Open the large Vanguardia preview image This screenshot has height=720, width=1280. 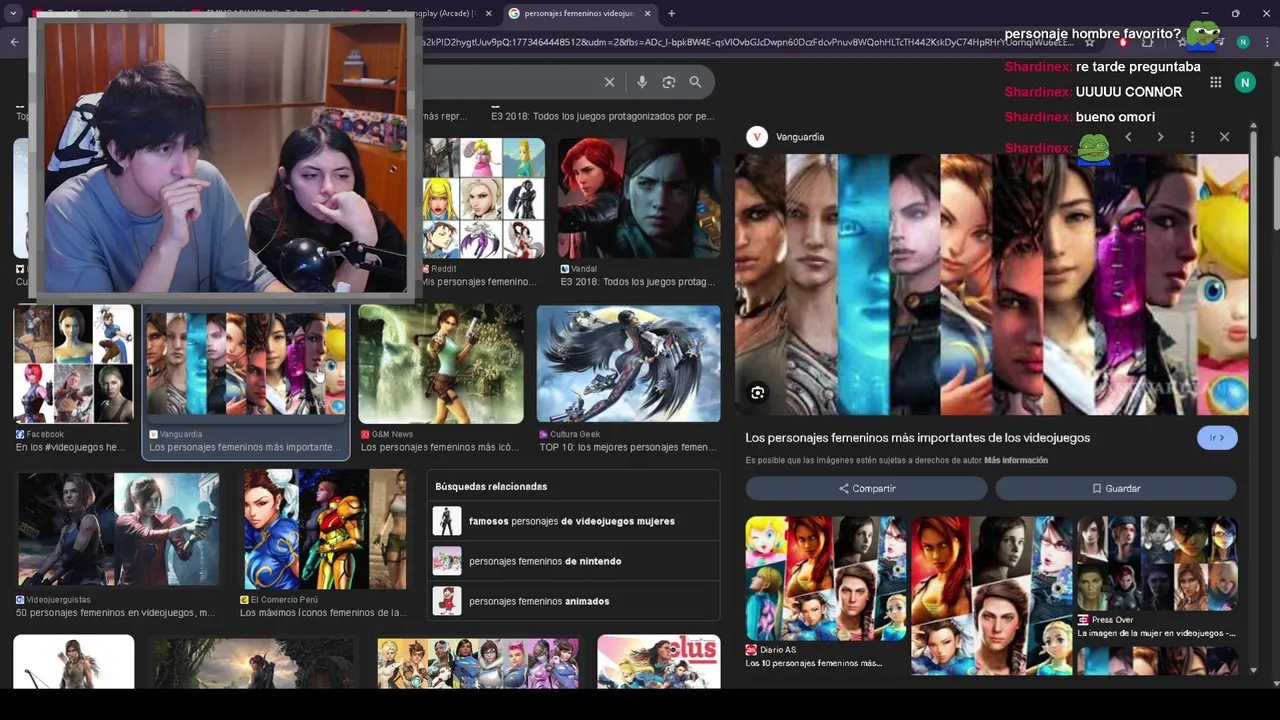[991, 285]
